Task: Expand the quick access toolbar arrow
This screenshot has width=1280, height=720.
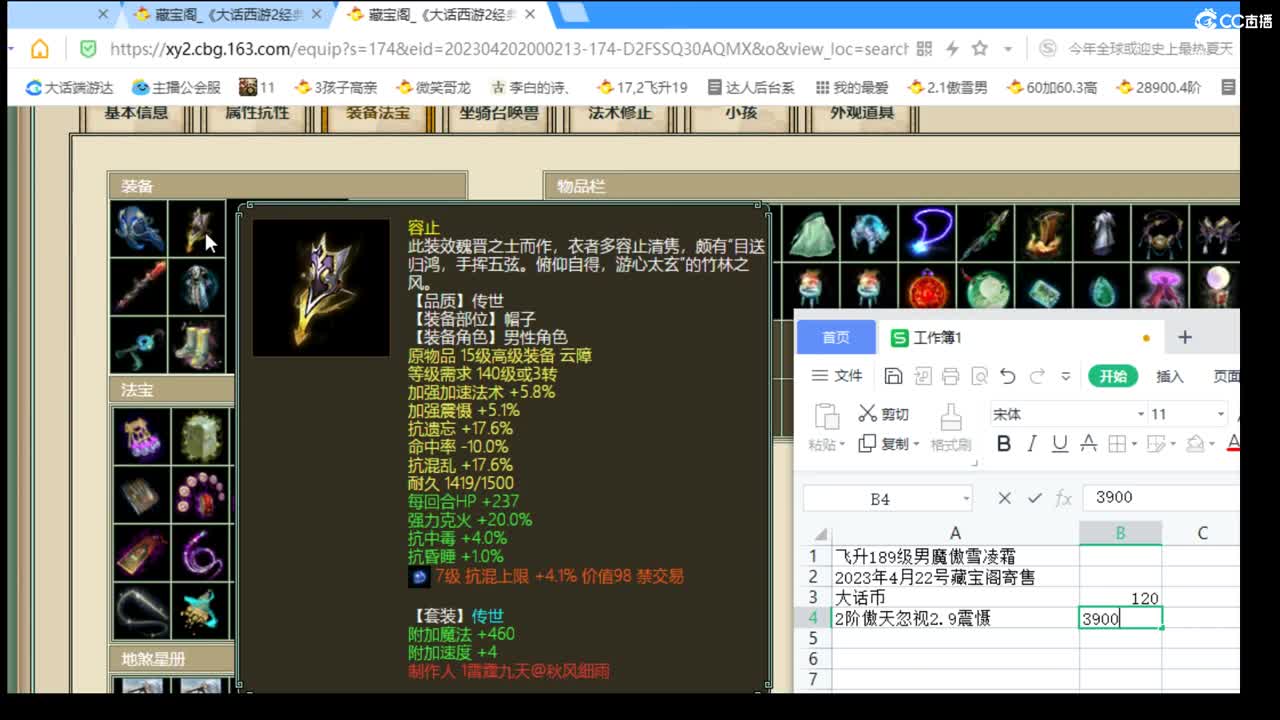Action: tap(1066, 376)
